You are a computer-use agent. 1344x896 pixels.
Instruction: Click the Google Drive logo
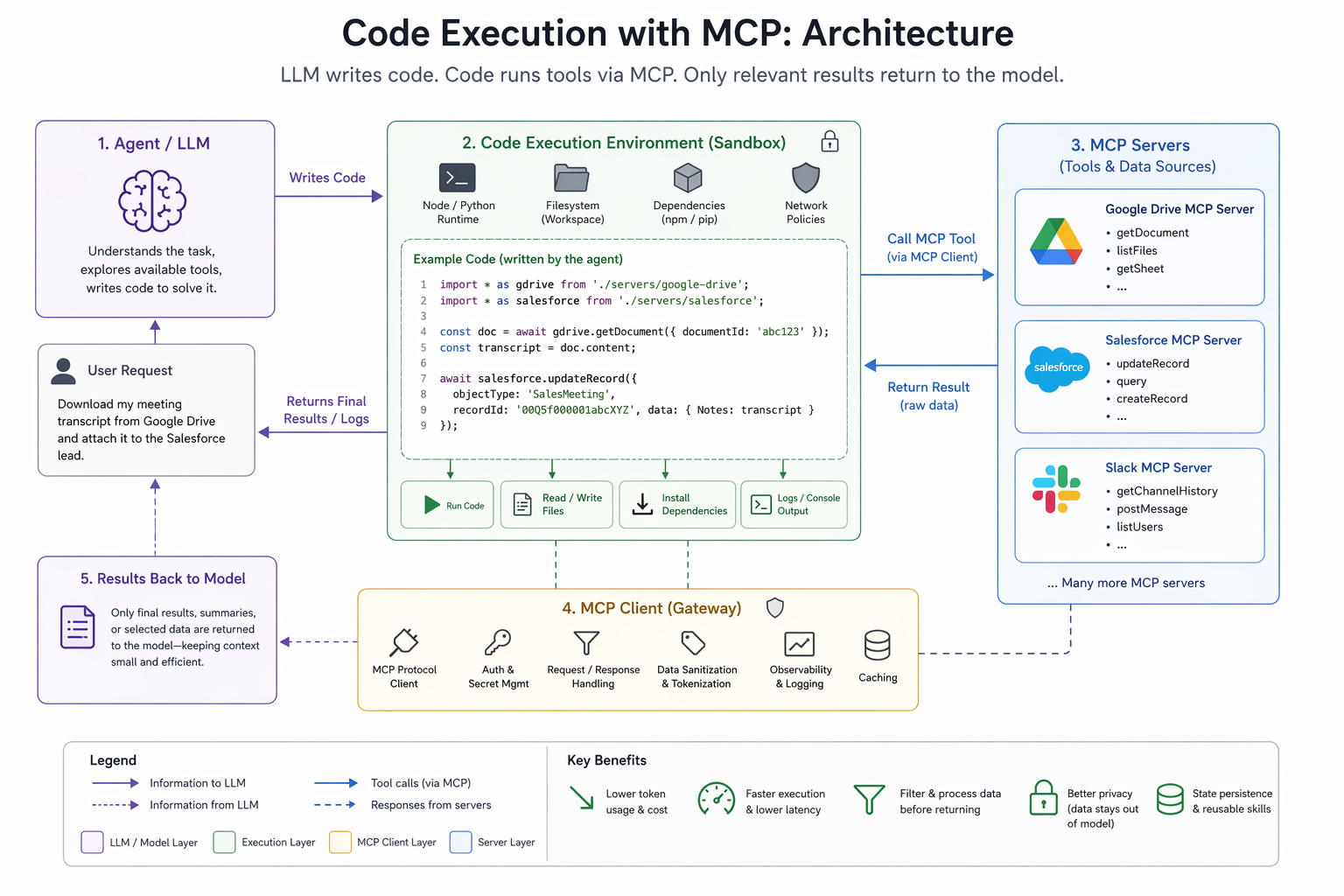click(x=1056, y=241)
